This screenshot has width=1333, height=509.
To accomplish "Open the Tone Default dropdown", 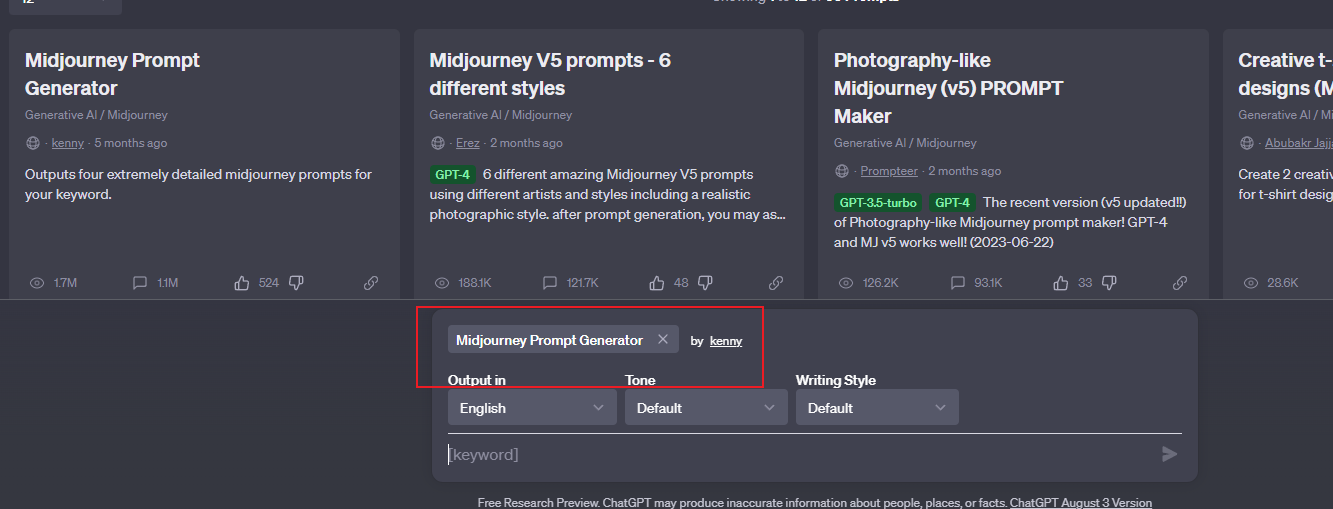I will coord(706,408).
